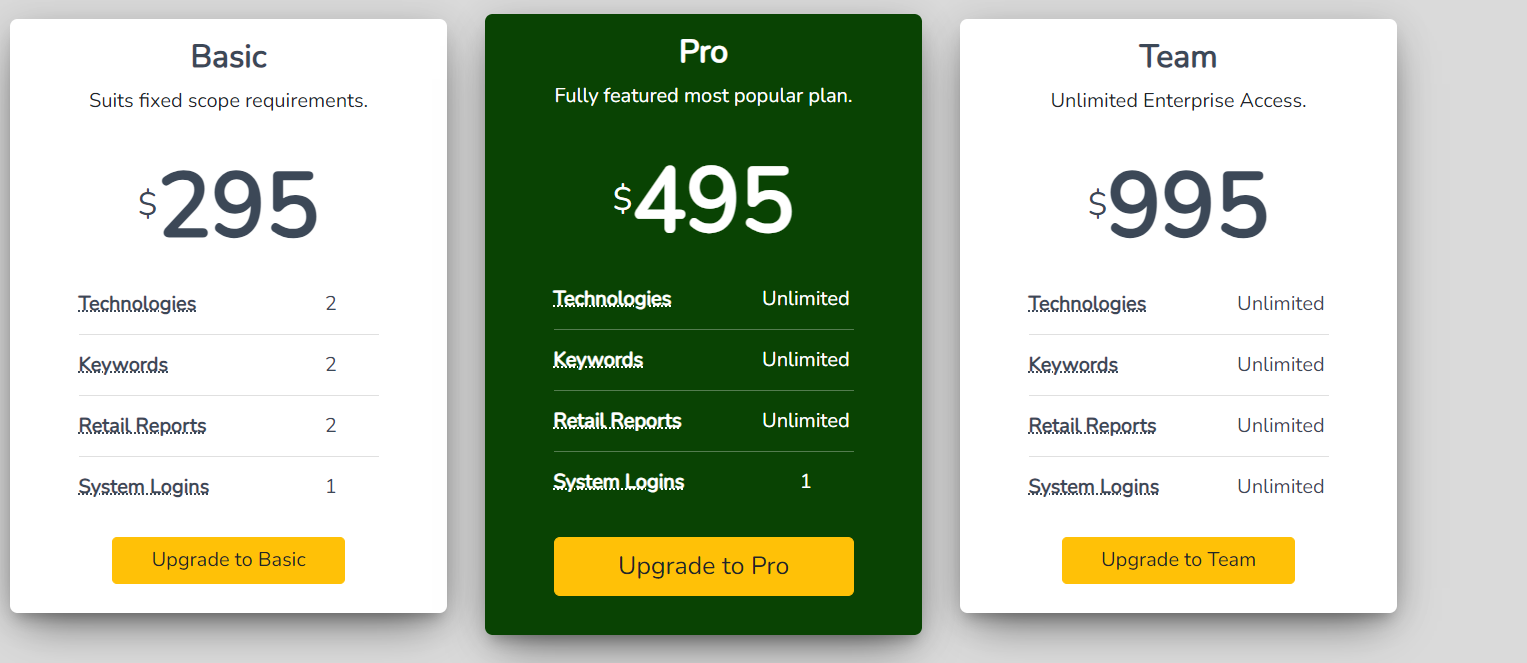Screen dimensions: 1527x663
Task: Click System Logins value 1 in Basic
Action: pos(331,487)
